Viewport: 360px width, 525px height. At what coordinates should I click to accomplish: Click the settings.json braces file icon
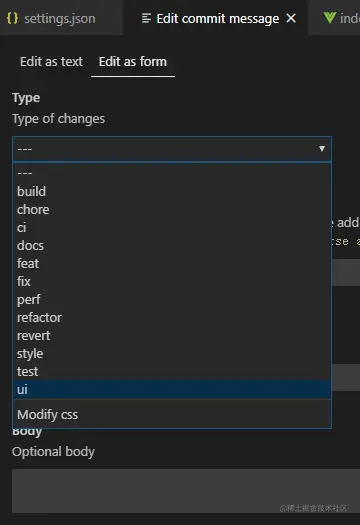tap(13, 18)
